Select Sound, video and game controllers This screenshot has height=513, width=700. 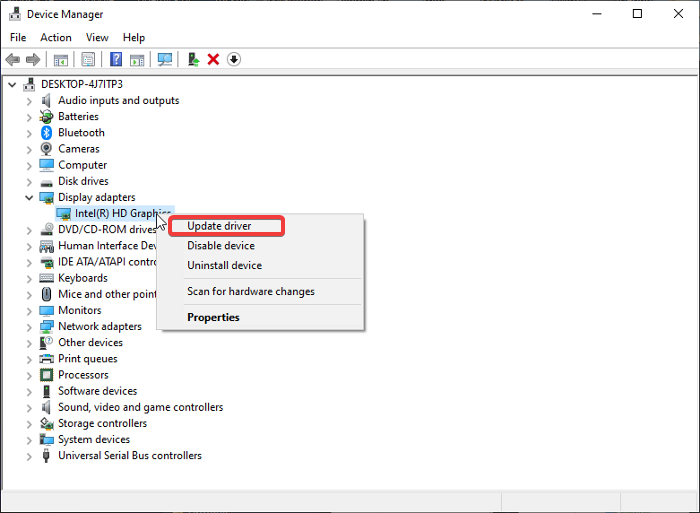point(140,408)
